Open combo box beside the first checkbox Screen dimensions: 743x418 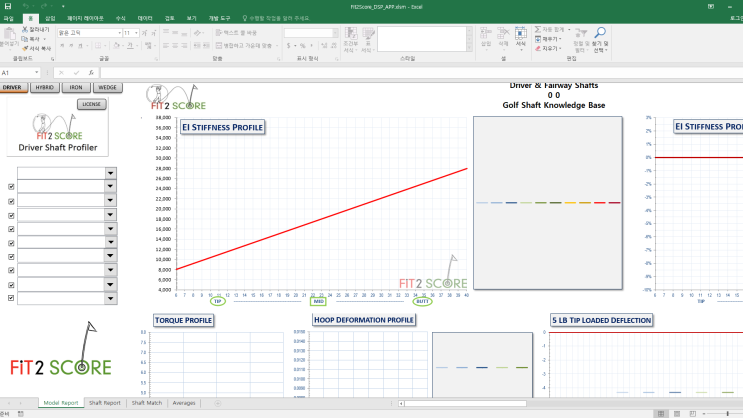coord(110,186)
